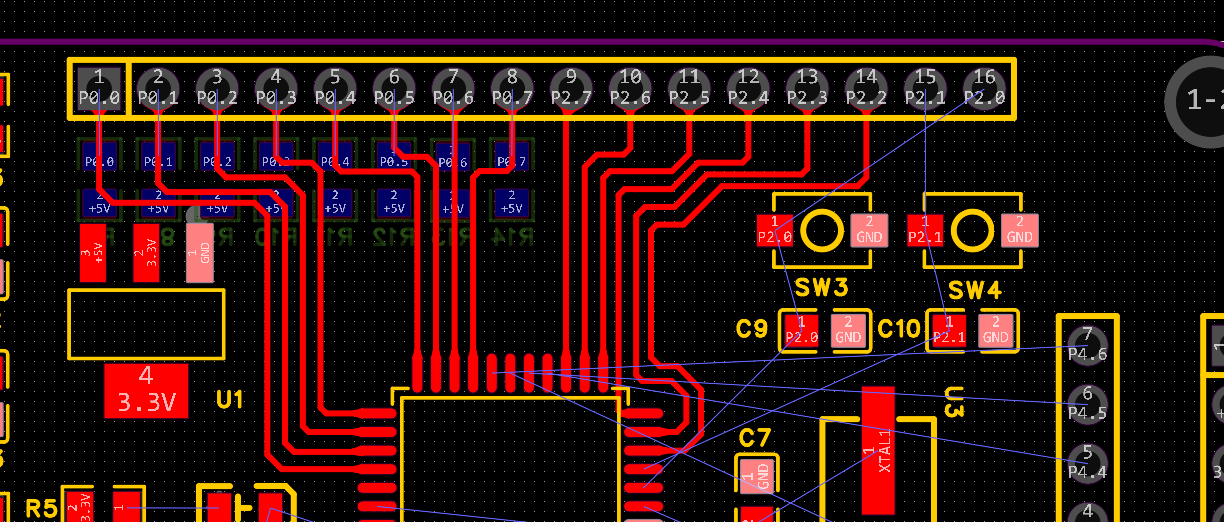Select C9 pad 1 labeled P2.0
This screenshot has width=1224, height=522.
(x=800, y=330)
